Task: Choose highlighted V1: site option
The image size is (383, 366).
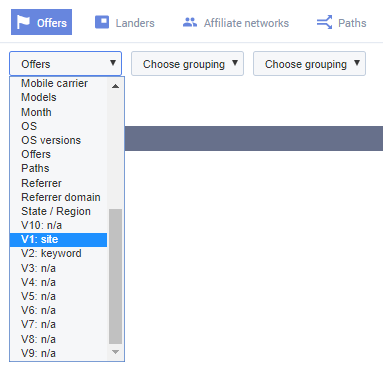Action: [58, 240]
